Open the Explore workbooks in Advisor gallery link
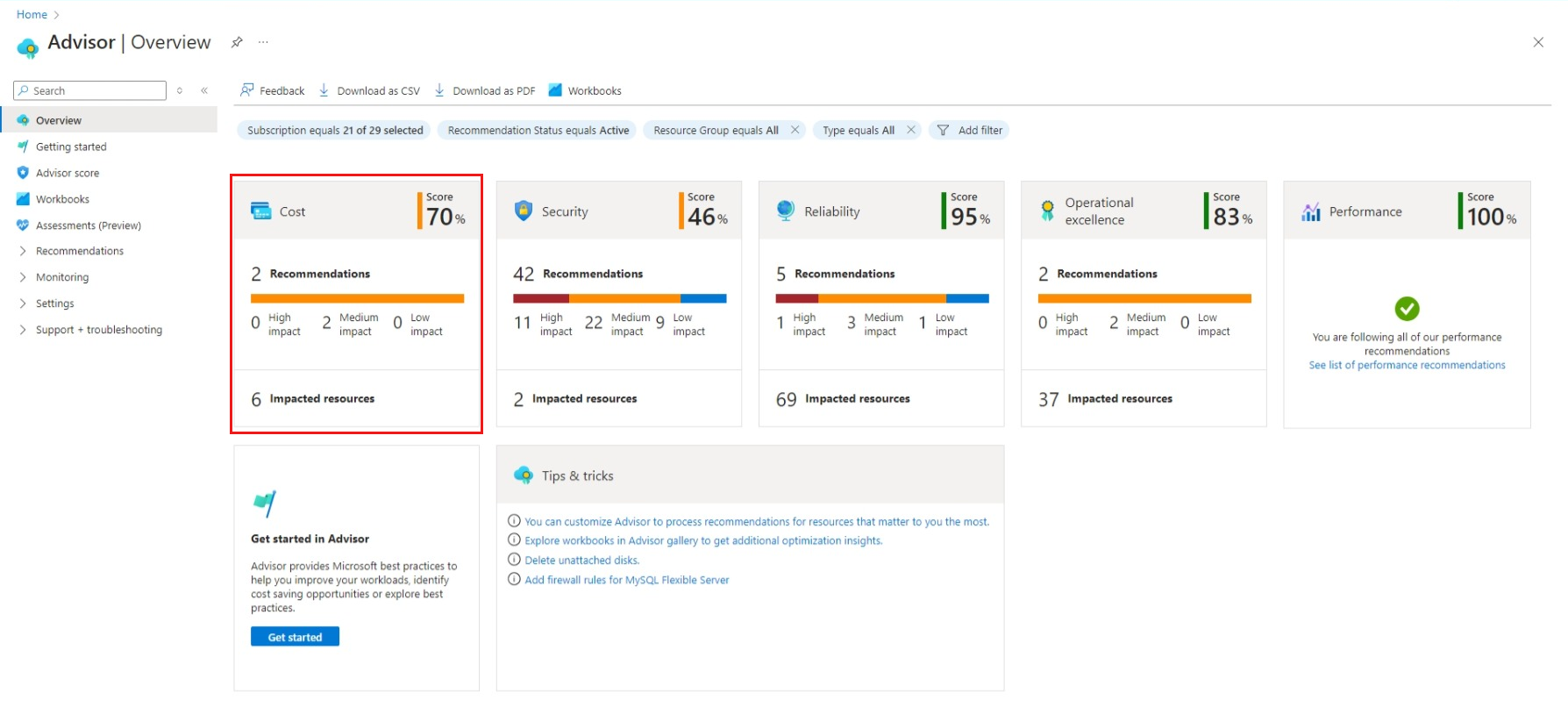Viewport: 1568px width, 707px height. [703, 540]
